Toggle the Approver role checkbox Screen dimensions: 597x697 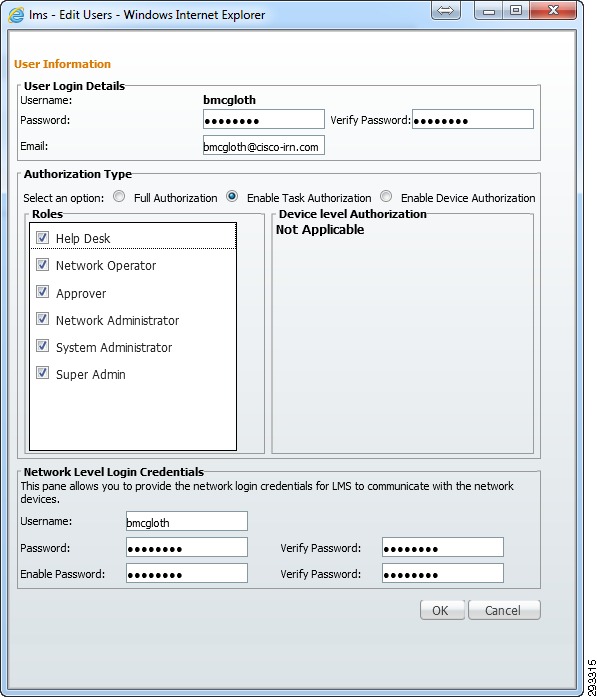pyautogui.click(x=42, y=292)
